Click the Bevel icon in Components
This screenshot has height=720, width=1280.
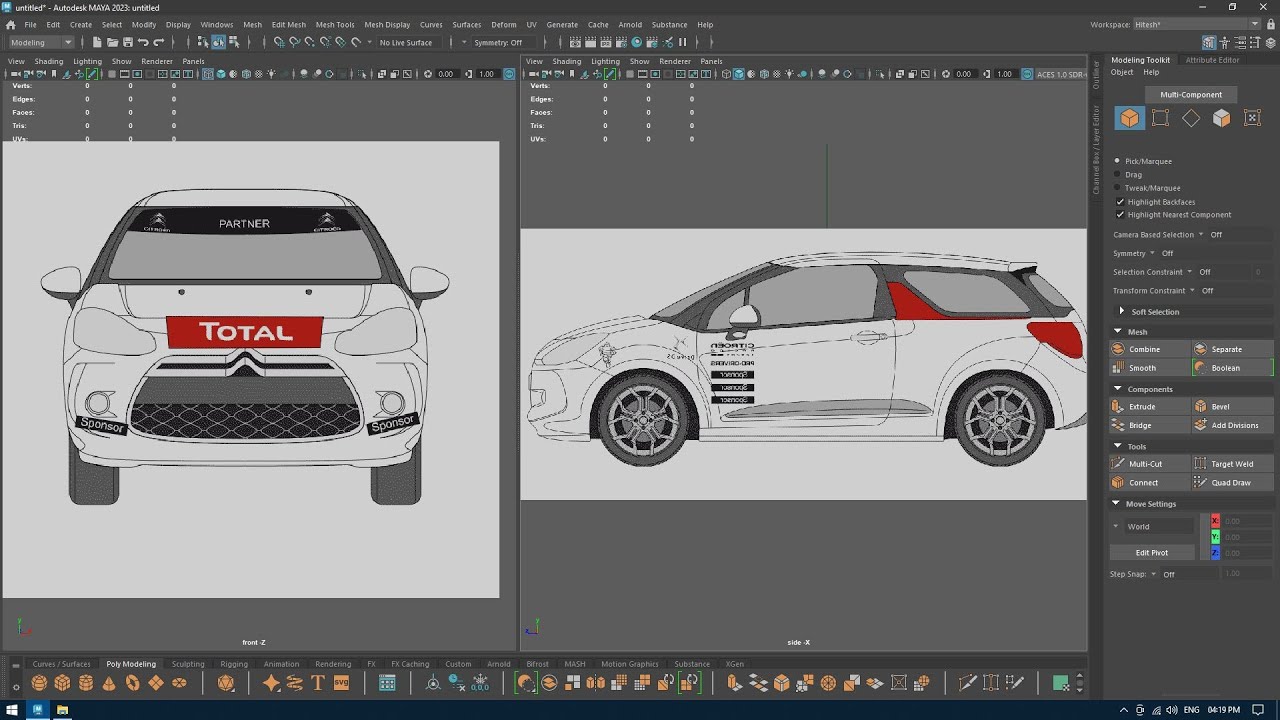coord(1200,407)
